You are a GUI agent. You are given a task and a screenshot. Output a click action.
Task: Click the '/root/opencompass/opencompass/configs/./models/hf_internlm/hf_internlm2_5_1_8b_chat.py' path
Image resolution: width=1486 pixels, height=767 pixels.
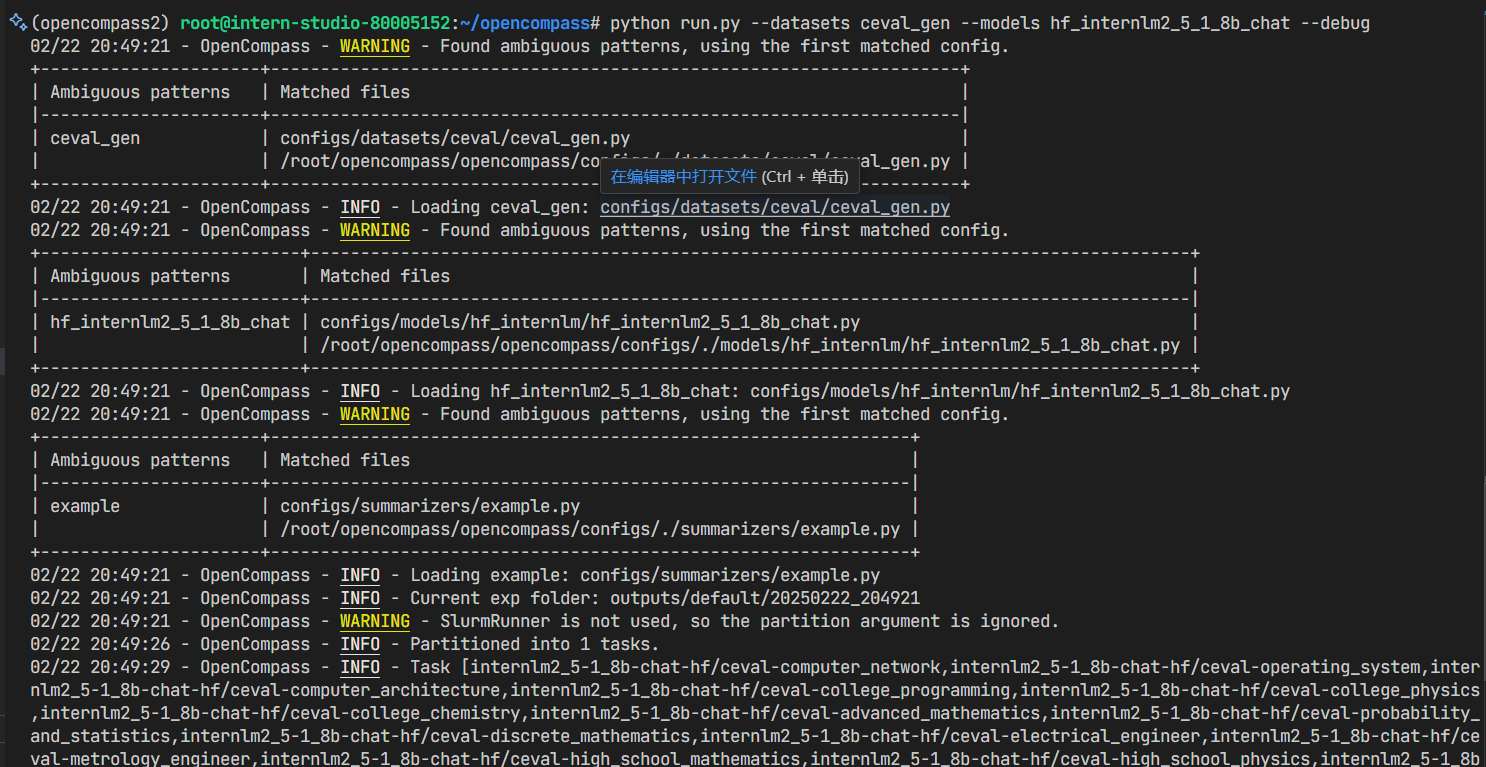[750, 346]
